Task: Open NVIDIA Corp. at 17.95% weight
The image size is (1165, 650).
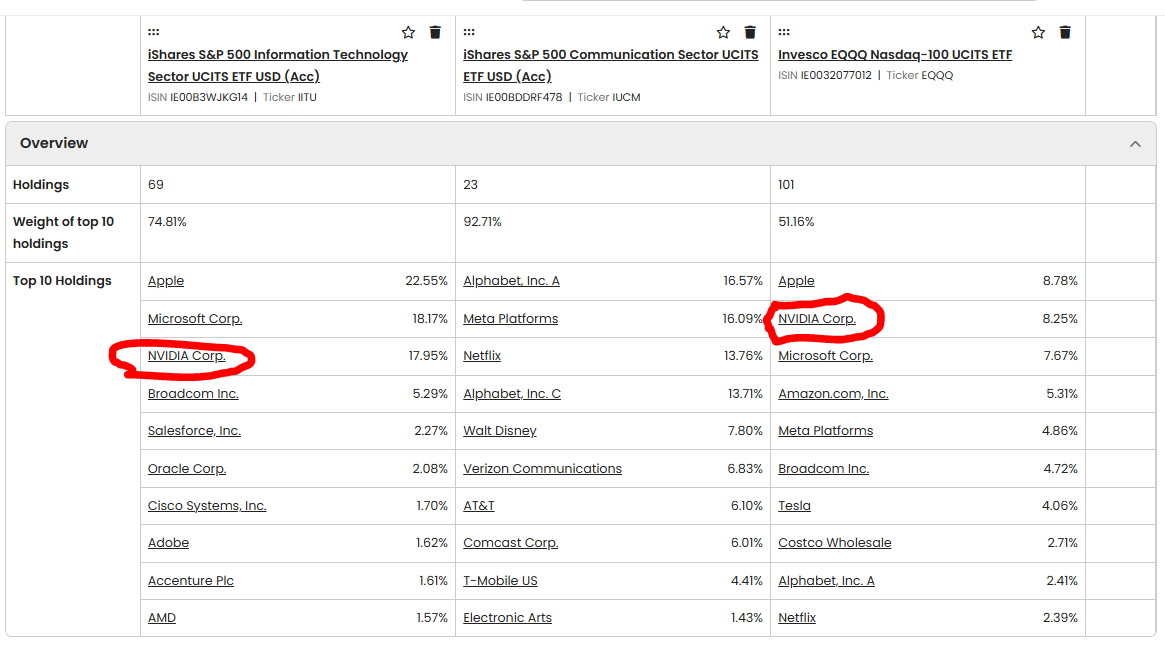Action: 186,356
